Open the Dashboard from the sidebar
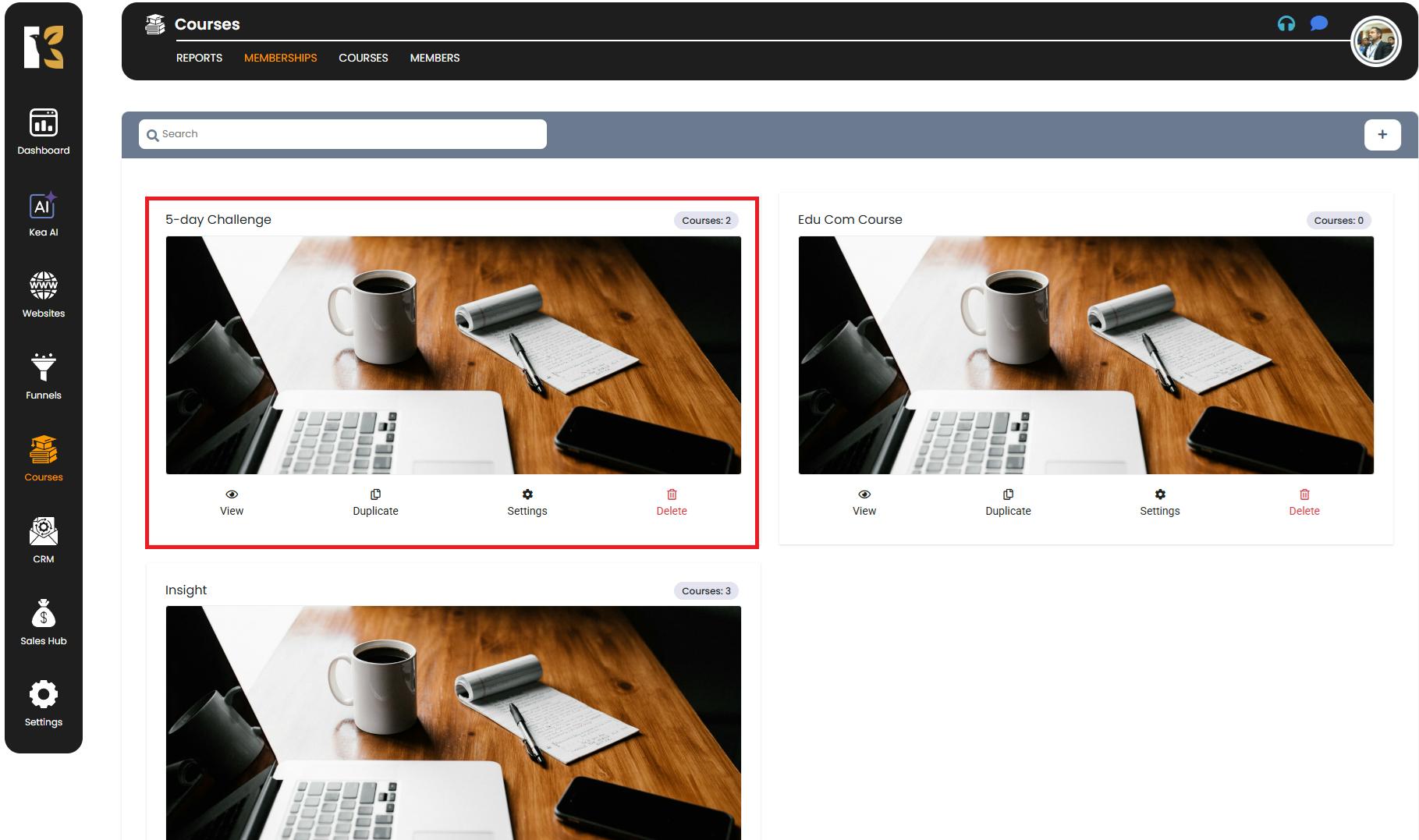 (x=44, y=131)
